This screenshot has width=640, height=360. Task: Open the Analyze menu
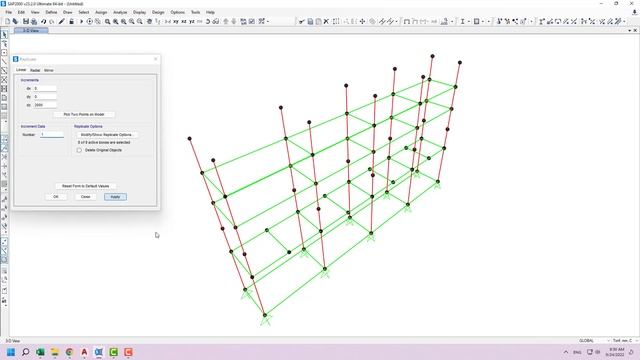coord(120,12)
